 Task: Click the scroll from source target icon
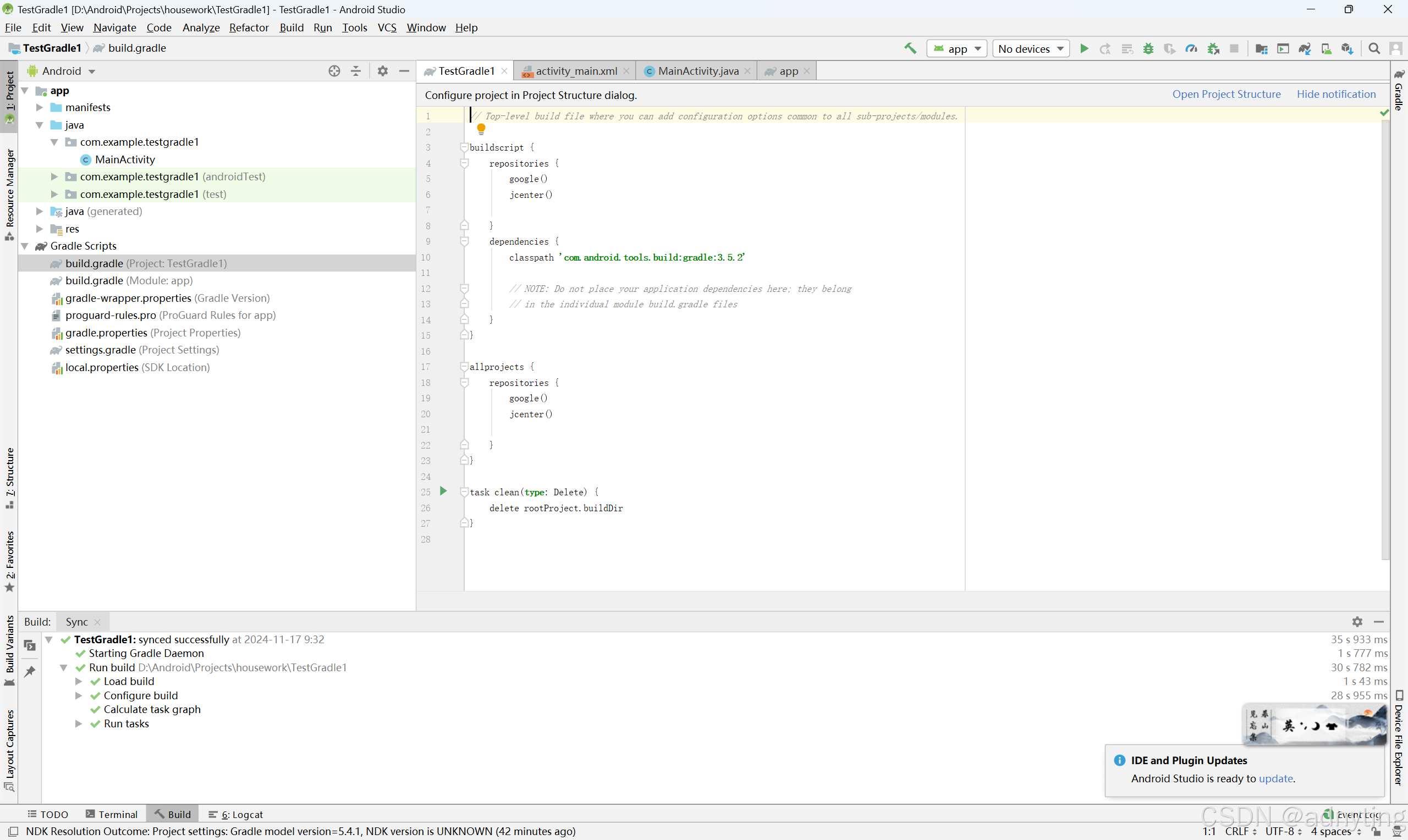click(334, 71)
